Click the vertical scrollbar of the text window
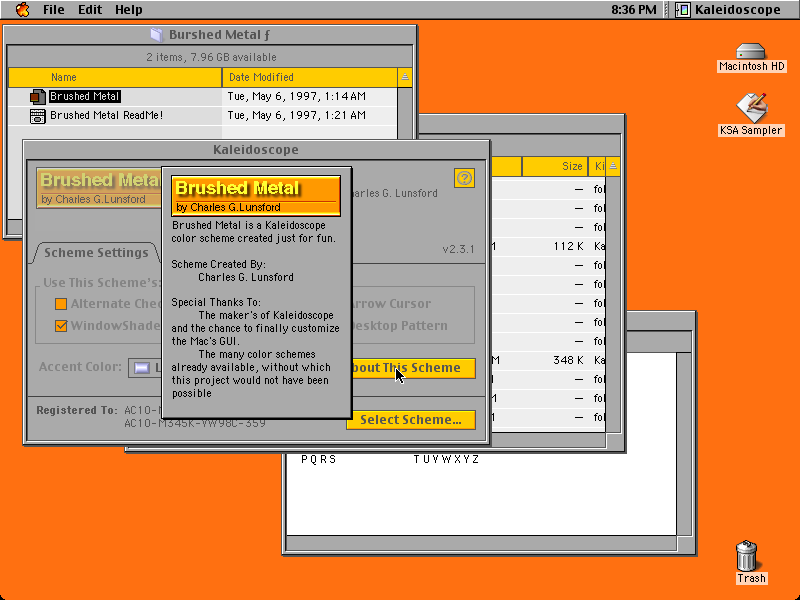 click(684, 444)
